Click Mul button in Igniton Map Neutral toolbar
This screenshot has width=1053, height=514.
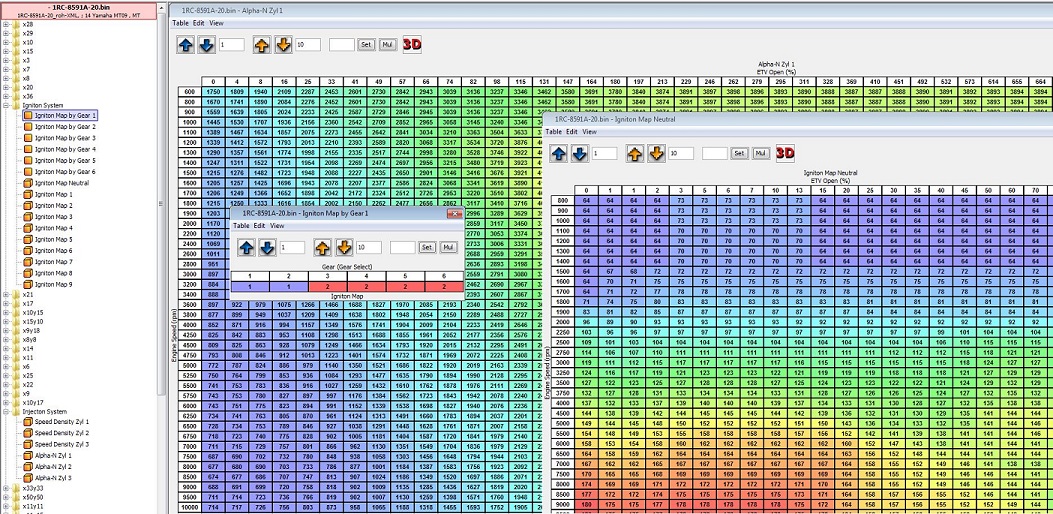tap(760, 153)
